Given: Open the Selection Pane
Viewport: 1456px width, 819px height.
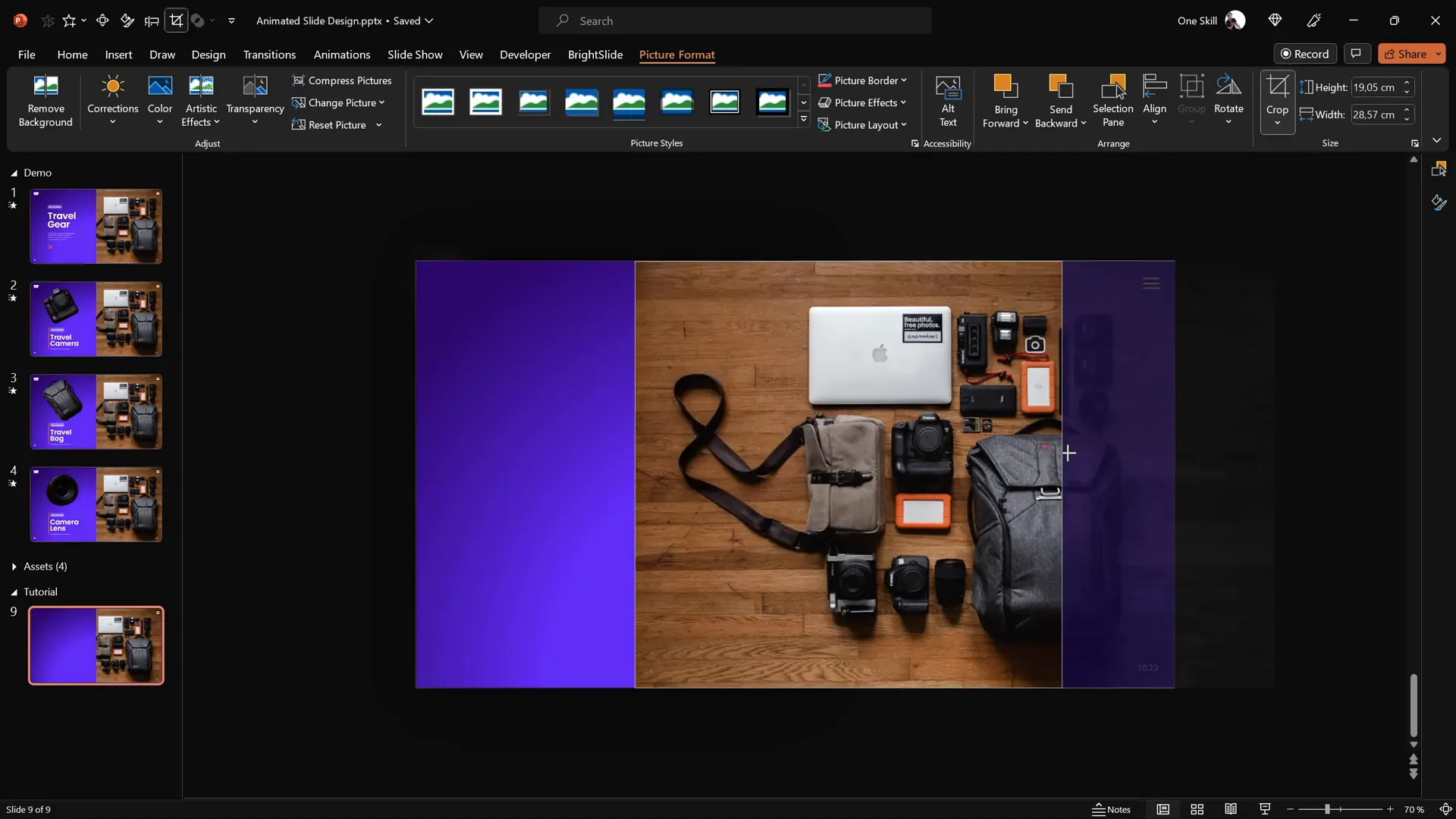Looking at the screenshot, I should 1112,101.
